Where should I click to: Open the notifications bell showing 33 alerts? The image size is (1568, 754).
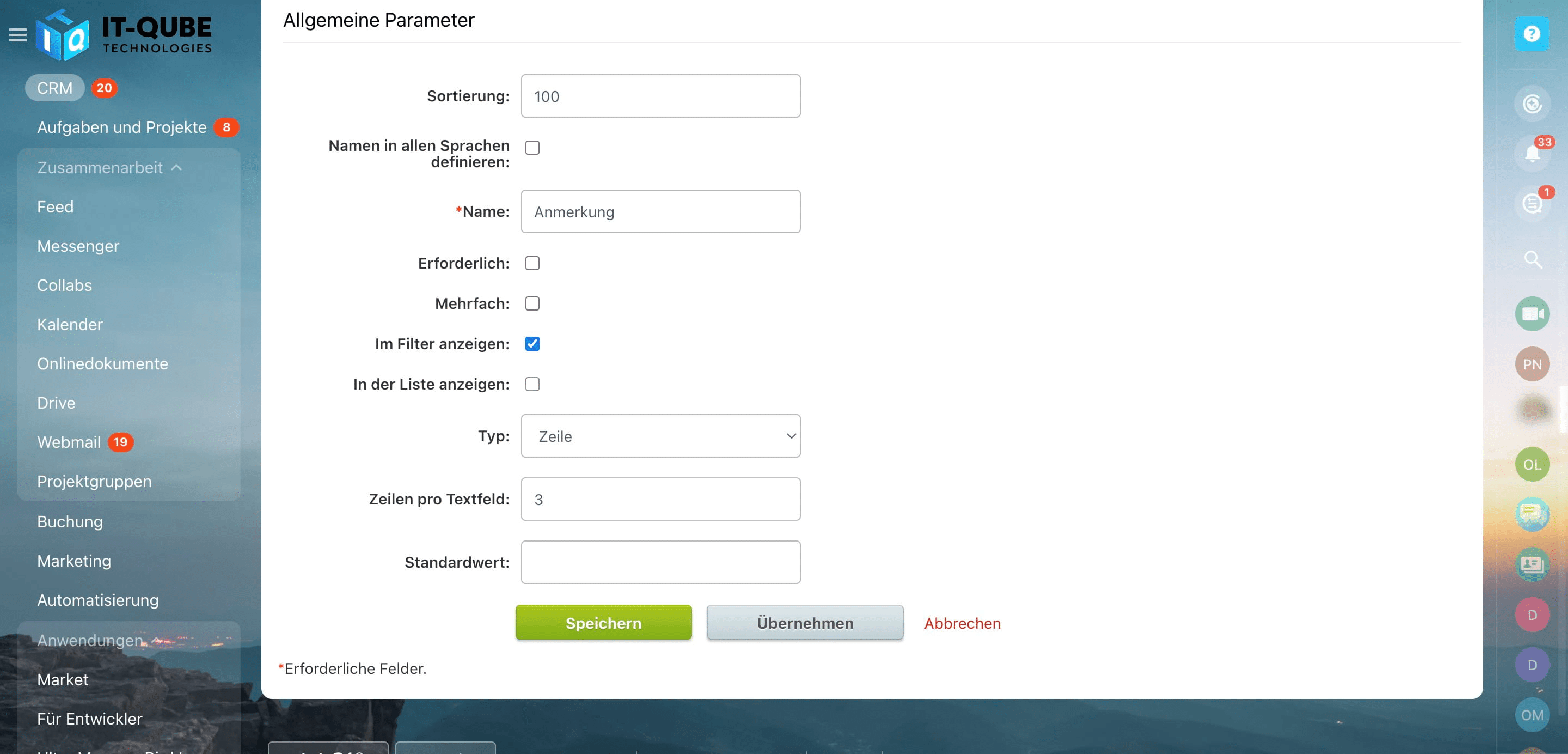1532,154
